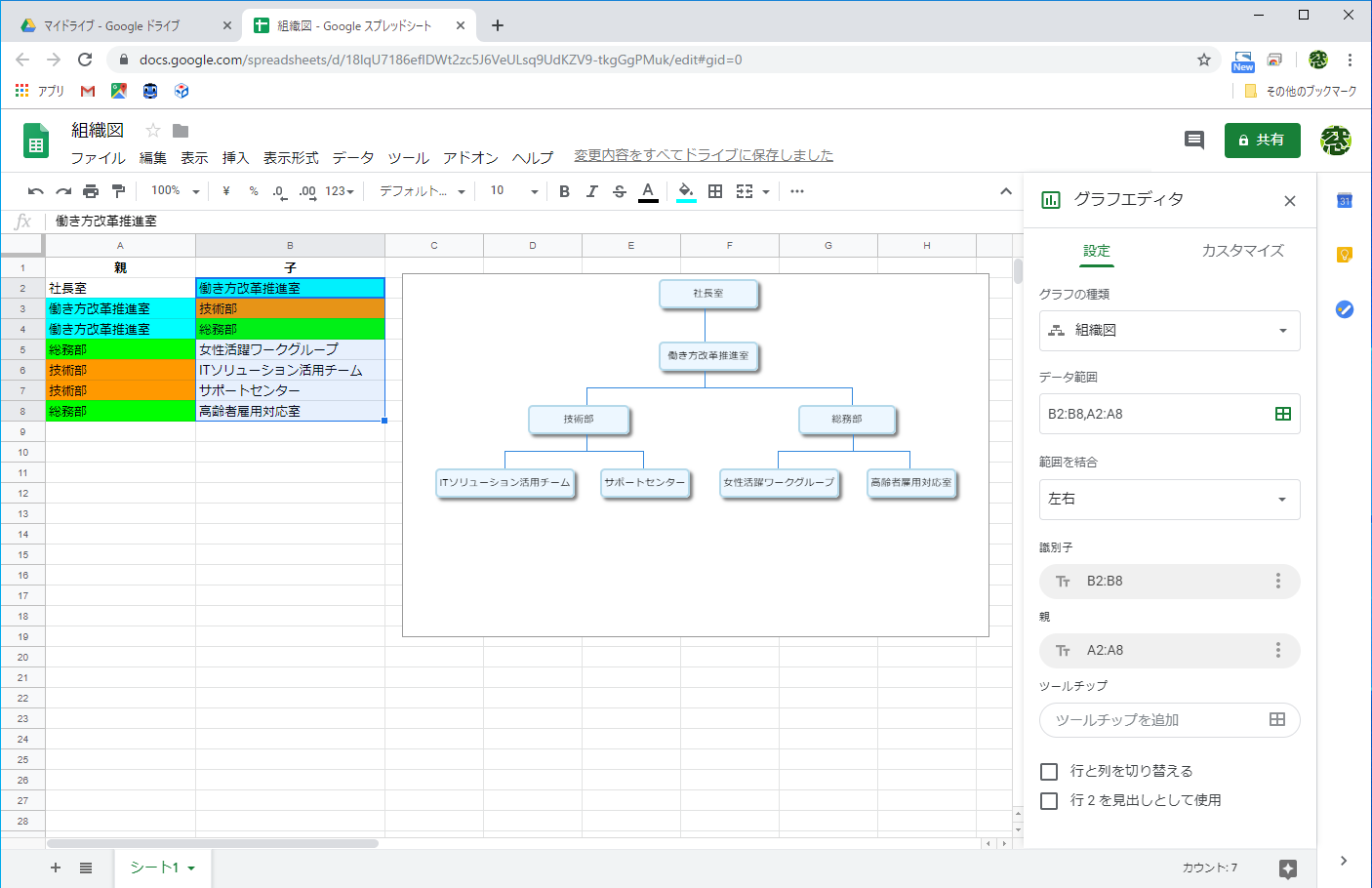This screenshot has height=888, width=1372.
Task: Toggle bold formatting
Action: click(x=564, y=191)
